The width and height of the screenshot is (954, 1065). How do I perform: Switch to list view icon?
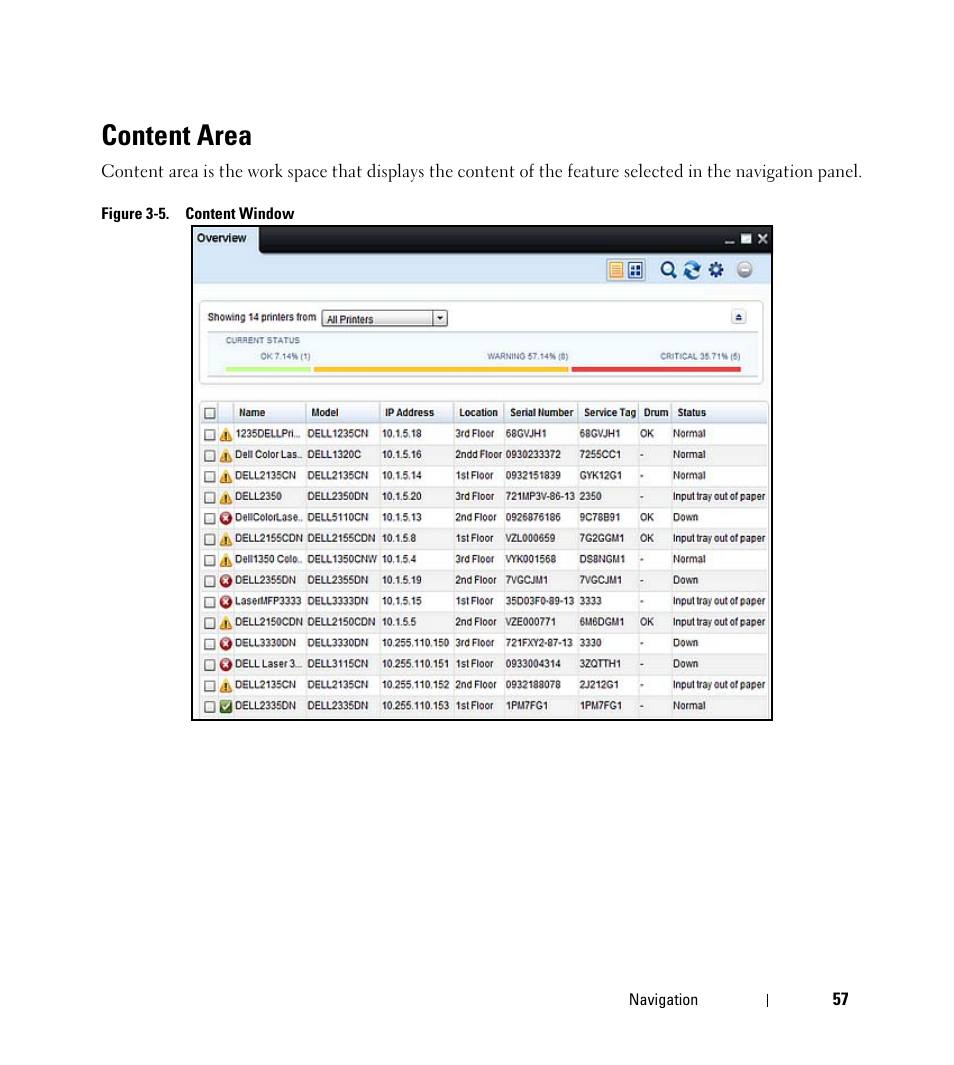(x=616, y=270)
